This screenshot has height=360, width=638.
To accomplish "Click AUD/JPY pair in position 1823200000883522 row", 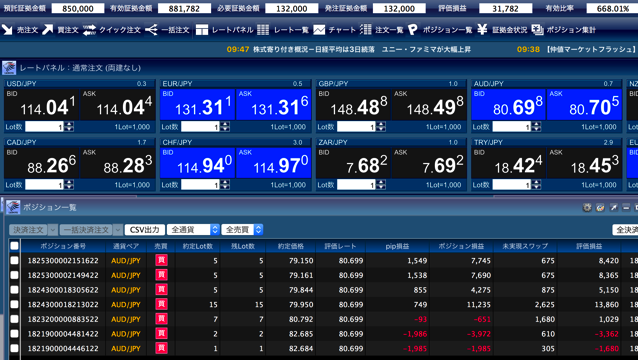I will coord(126,319).
